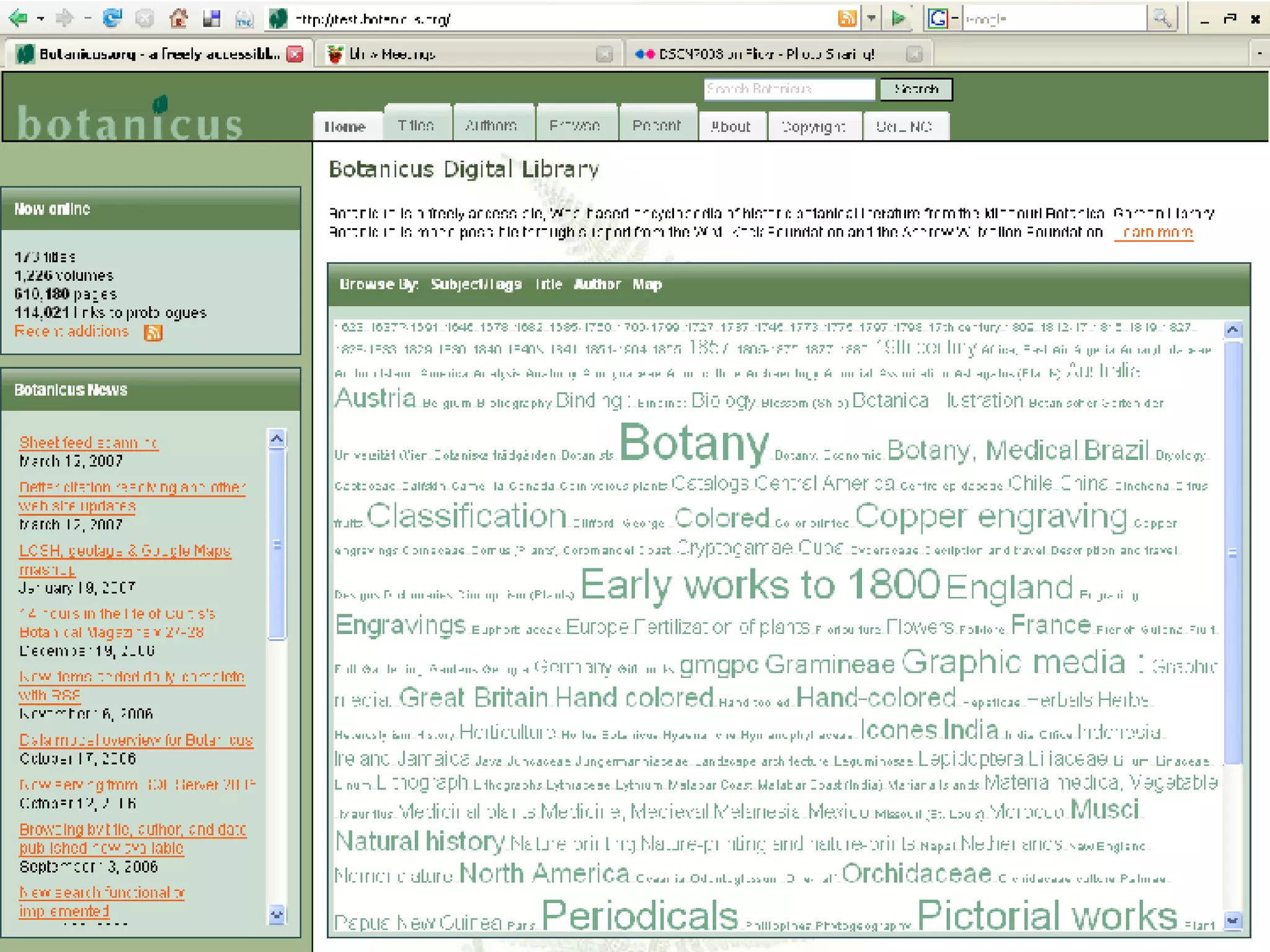This screenshot has height=952, width=1270.
Task: Close the Flickr Photo Sharing tab
Action: click(913, 55)
